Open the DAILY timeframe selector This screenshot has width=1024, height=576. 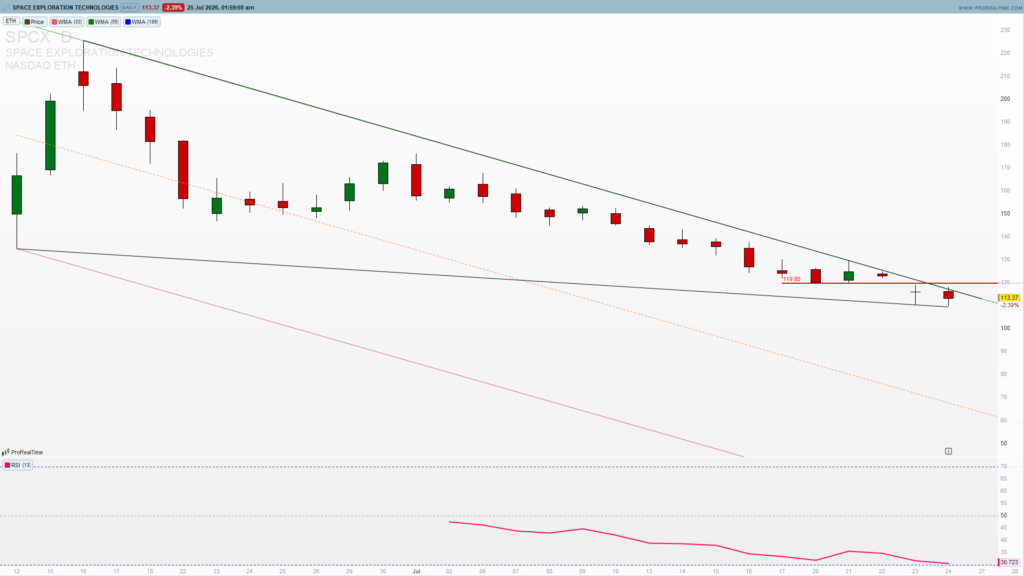129,7
